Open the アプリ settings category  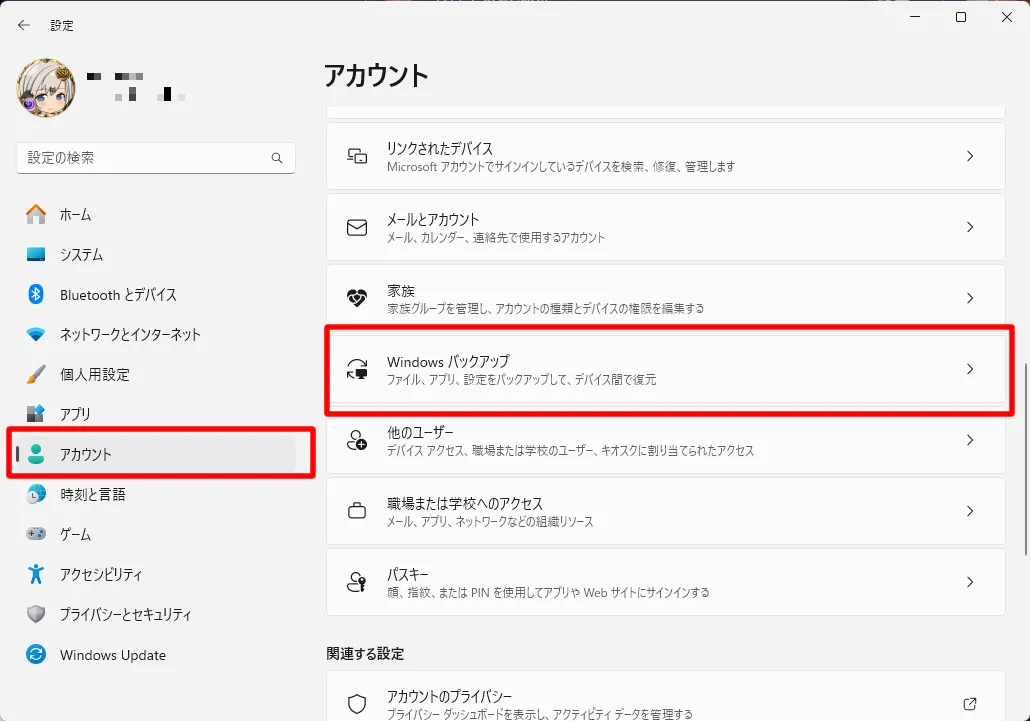click(x=75, y=414)
